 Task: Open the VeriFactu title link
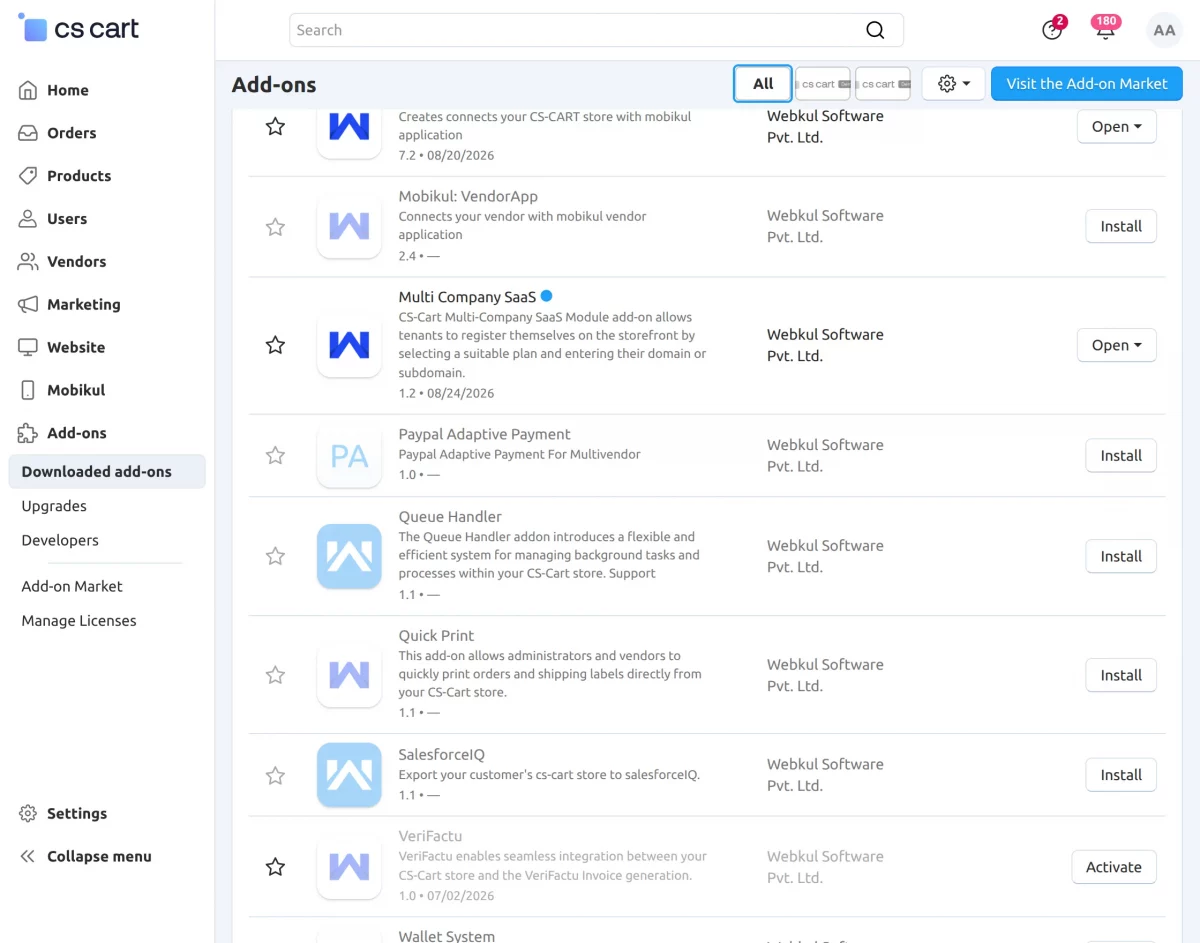[x=430, y=836]
